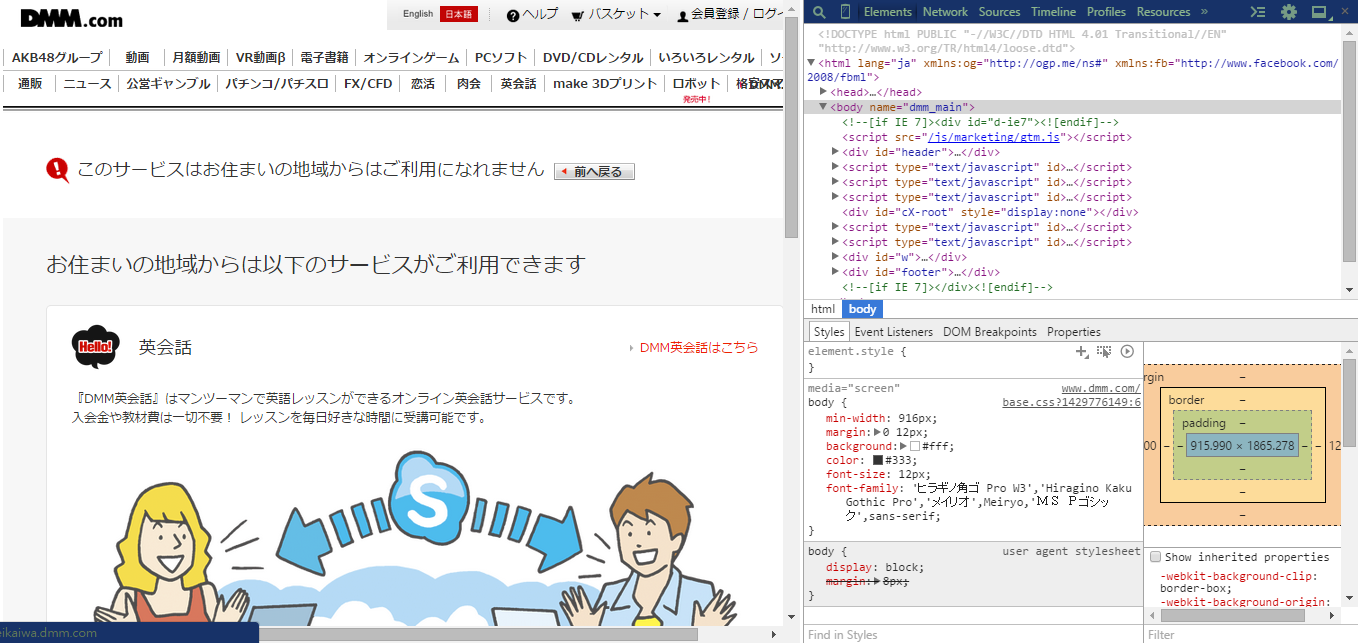This screenshot has height=643, width=1358.
Task: Open DevTools settings gear
Action: pyautogui.click(x=1289, y=12)
